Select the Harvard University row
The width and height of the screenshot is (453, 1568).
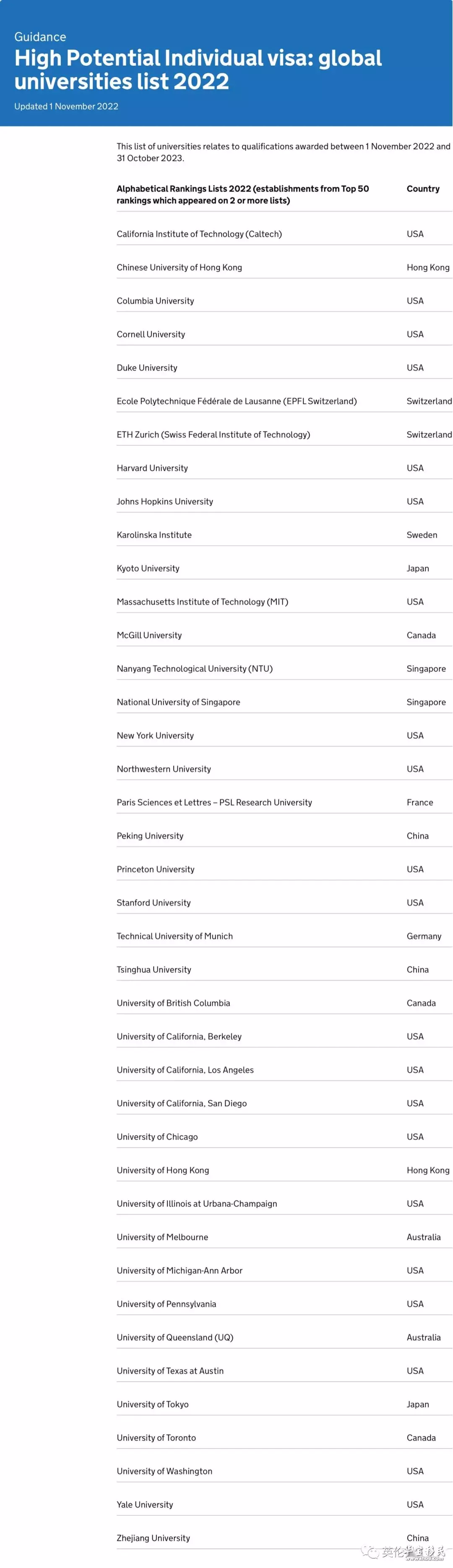(x=284, y=468)
